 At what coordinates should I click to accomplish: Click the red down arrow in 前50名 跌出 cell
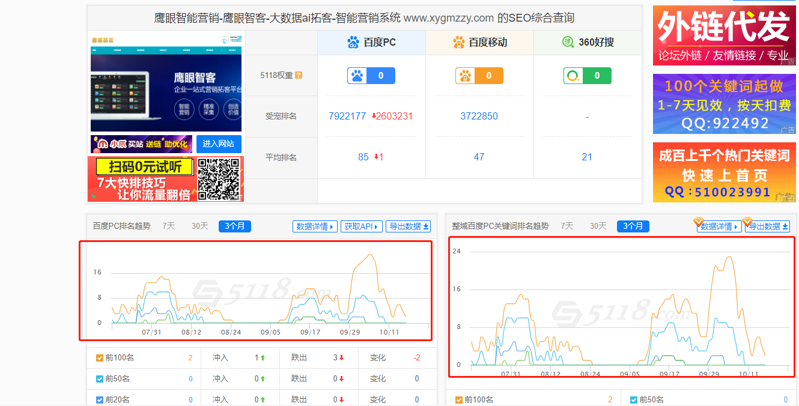(x=342, y=379)
